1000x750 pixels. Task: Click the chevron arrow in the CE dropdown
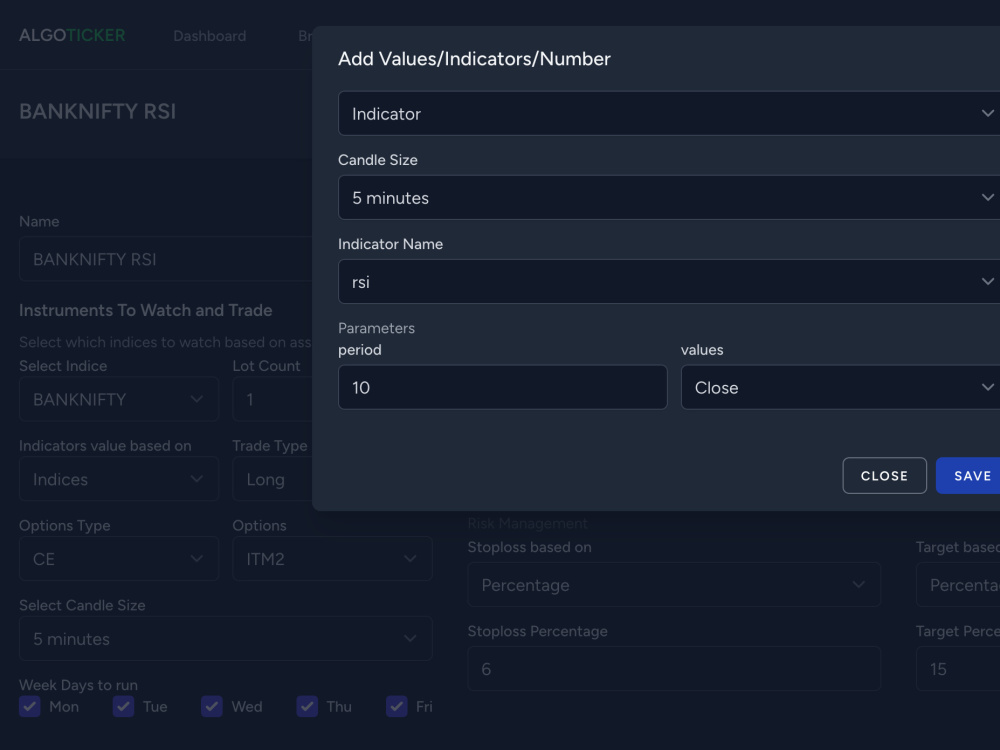196,559
